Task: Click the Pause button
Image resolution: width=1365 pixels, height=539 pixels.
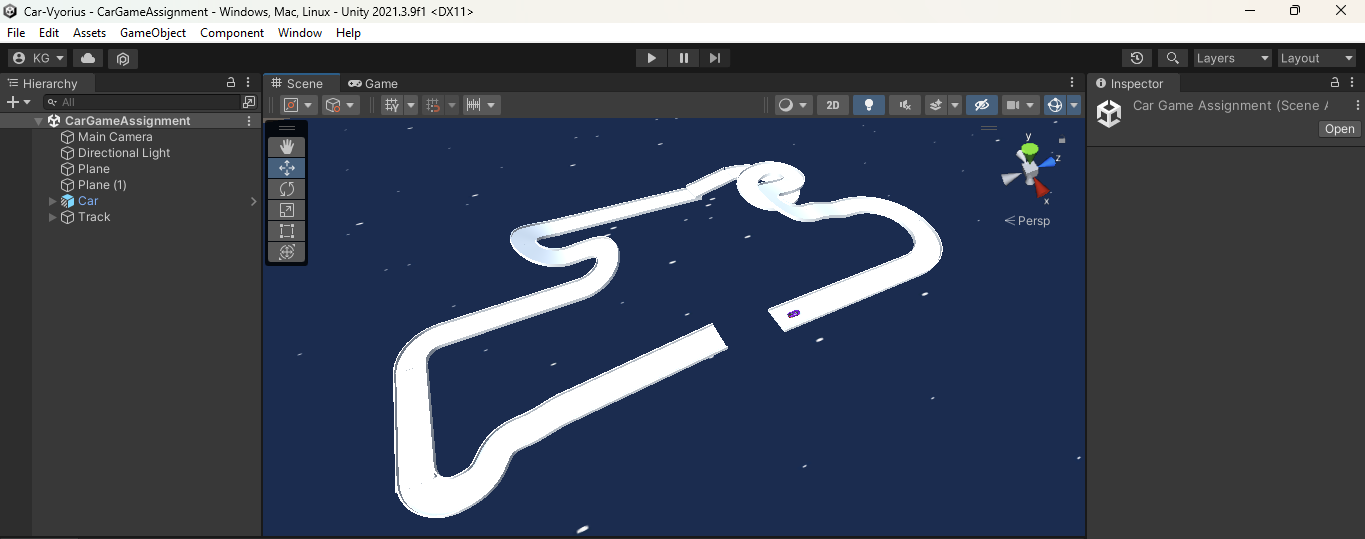Action: pyautogui.click(x=683, y=58)
